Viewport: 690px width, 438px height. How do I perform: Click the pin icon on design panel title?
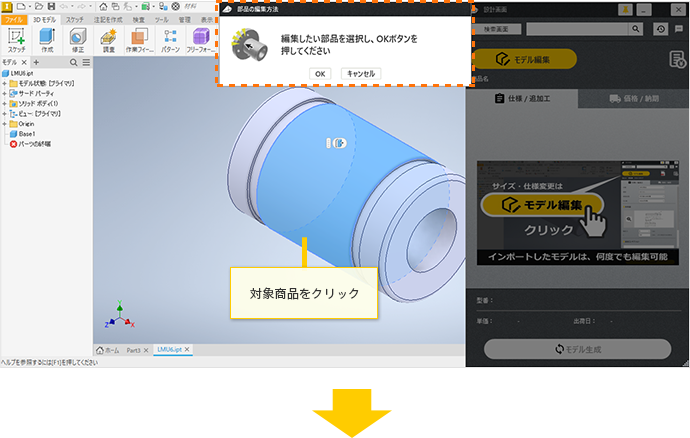pyautogui.click(x=627, y=9)
